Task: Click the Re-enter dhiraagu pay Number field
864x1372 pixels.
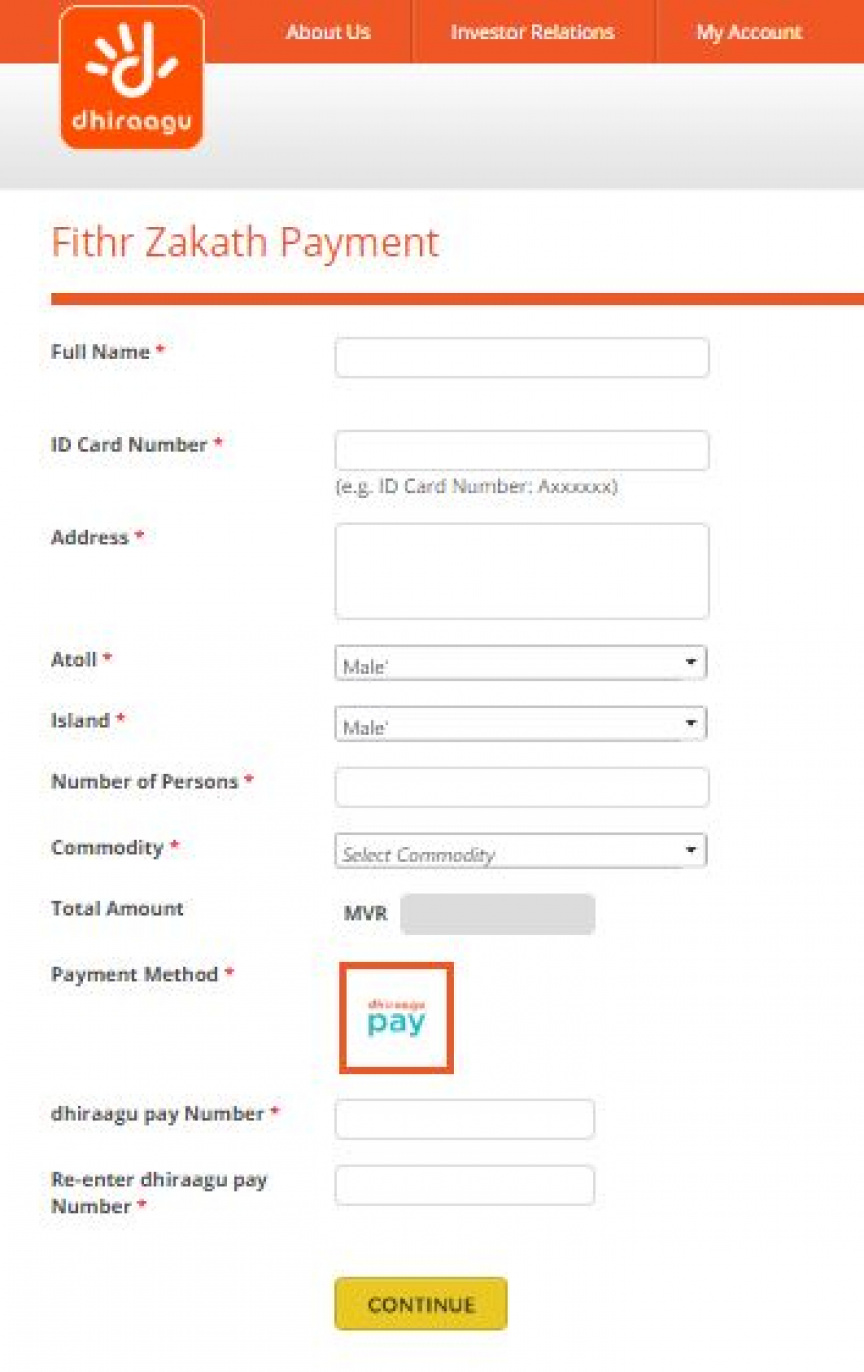Action: [464, 1185]
